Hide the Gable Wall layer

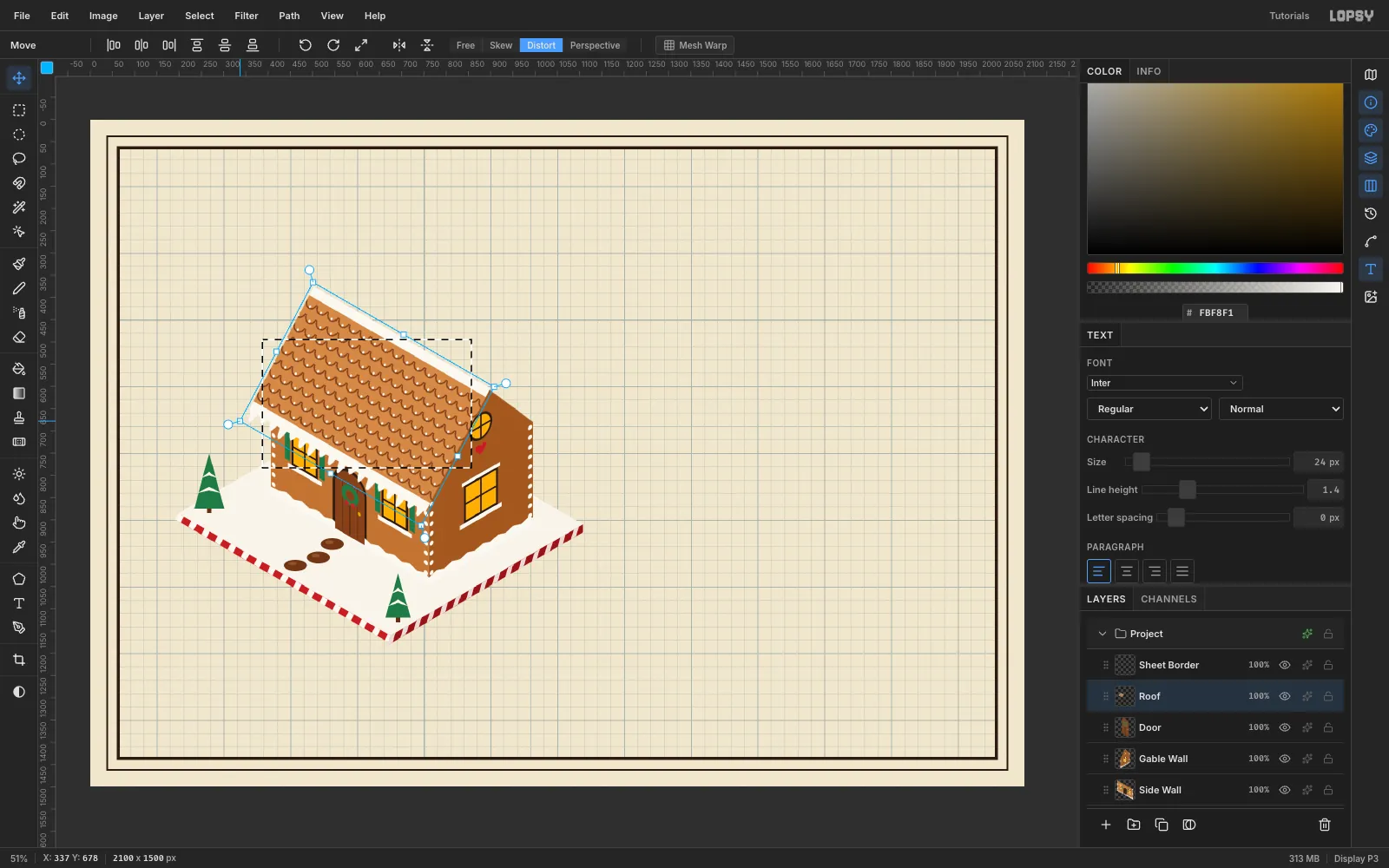[x=1285, y=759]
